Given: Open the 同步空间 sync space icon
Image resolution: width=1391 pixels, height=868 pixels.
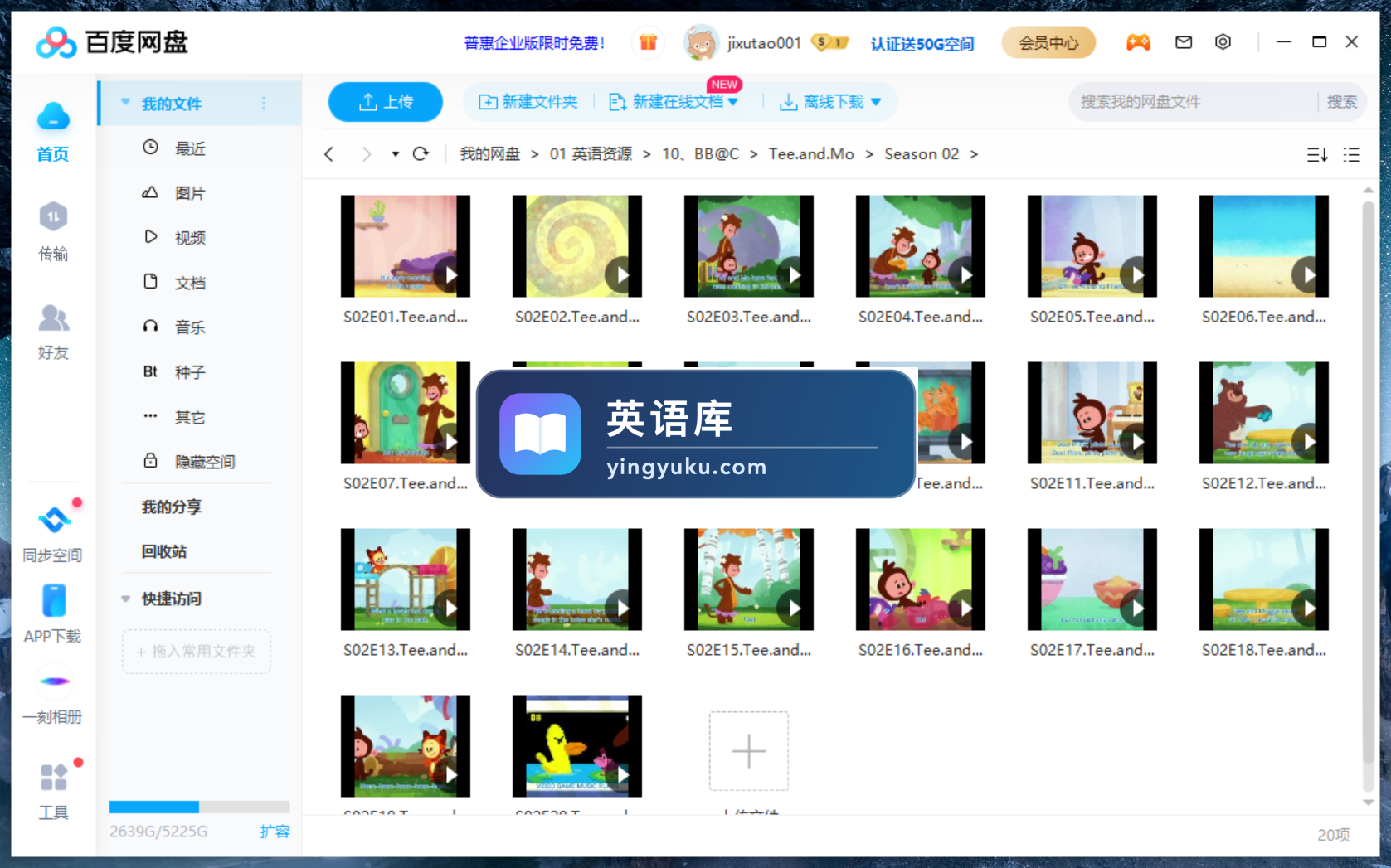Looking at the screenshot, I should pos(54,520).
